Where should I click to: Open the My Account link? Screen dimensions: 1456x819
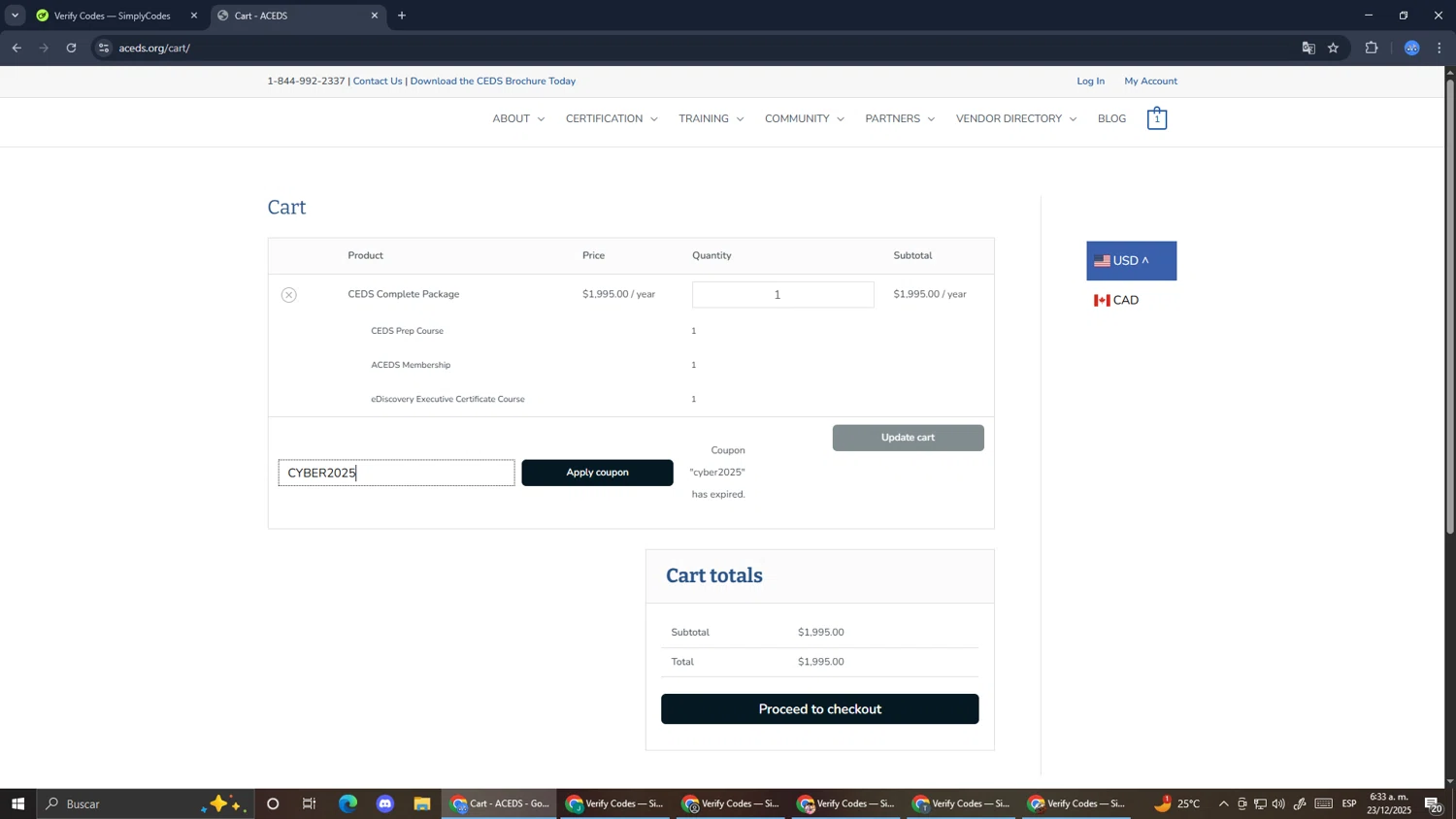click(x=1150, y=82)
